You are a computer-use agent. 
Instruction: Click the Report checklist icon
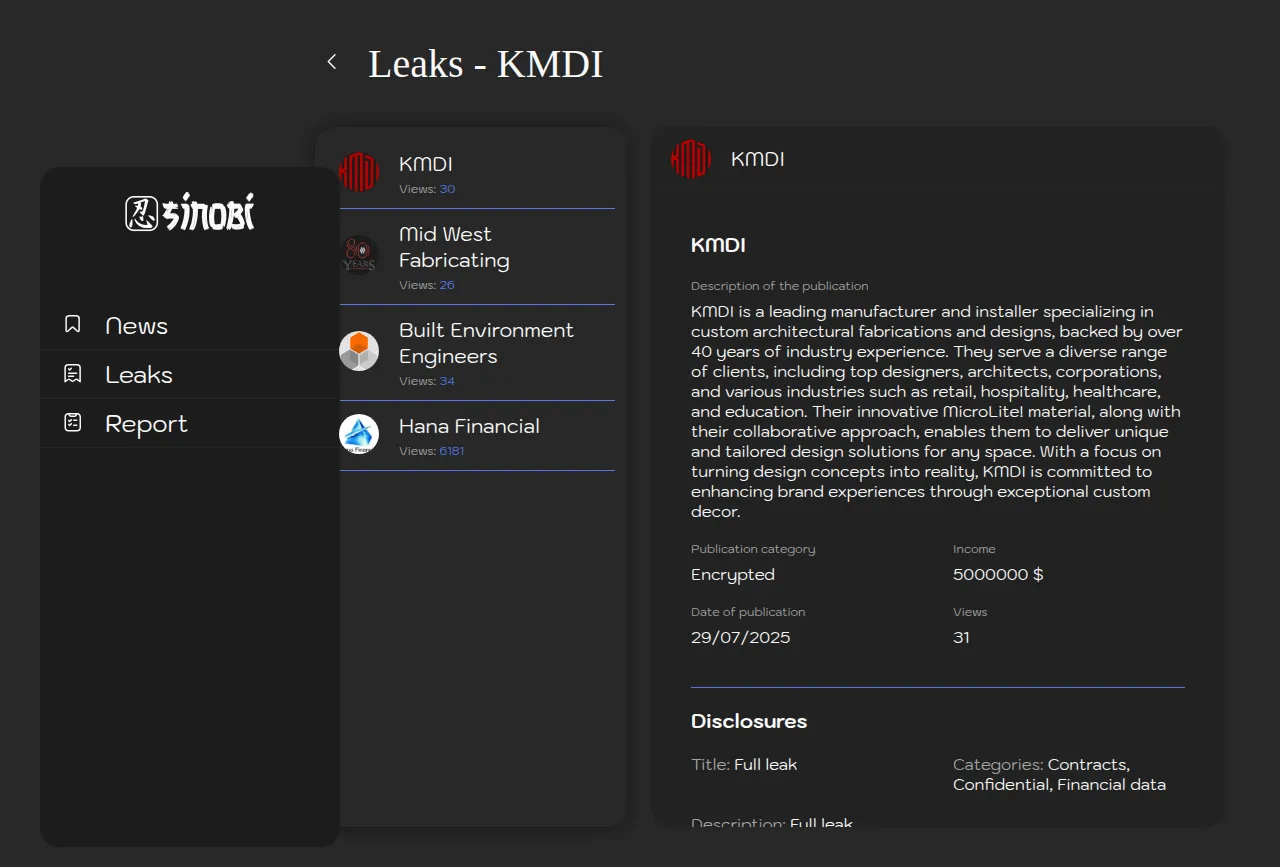[73, 423]
